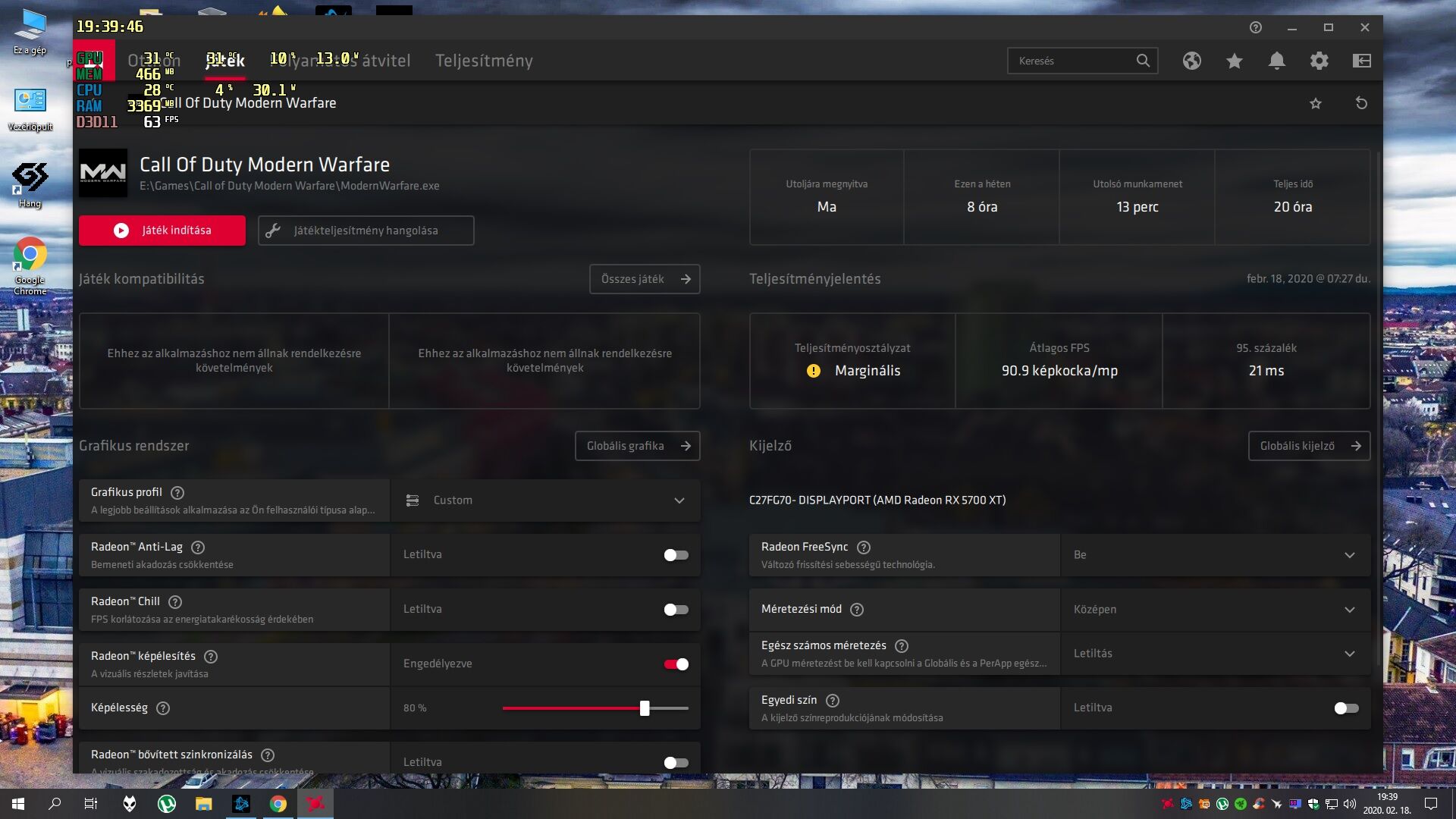
Task: Toggle Radeon Anti-Lag switch
Action: 676,555
